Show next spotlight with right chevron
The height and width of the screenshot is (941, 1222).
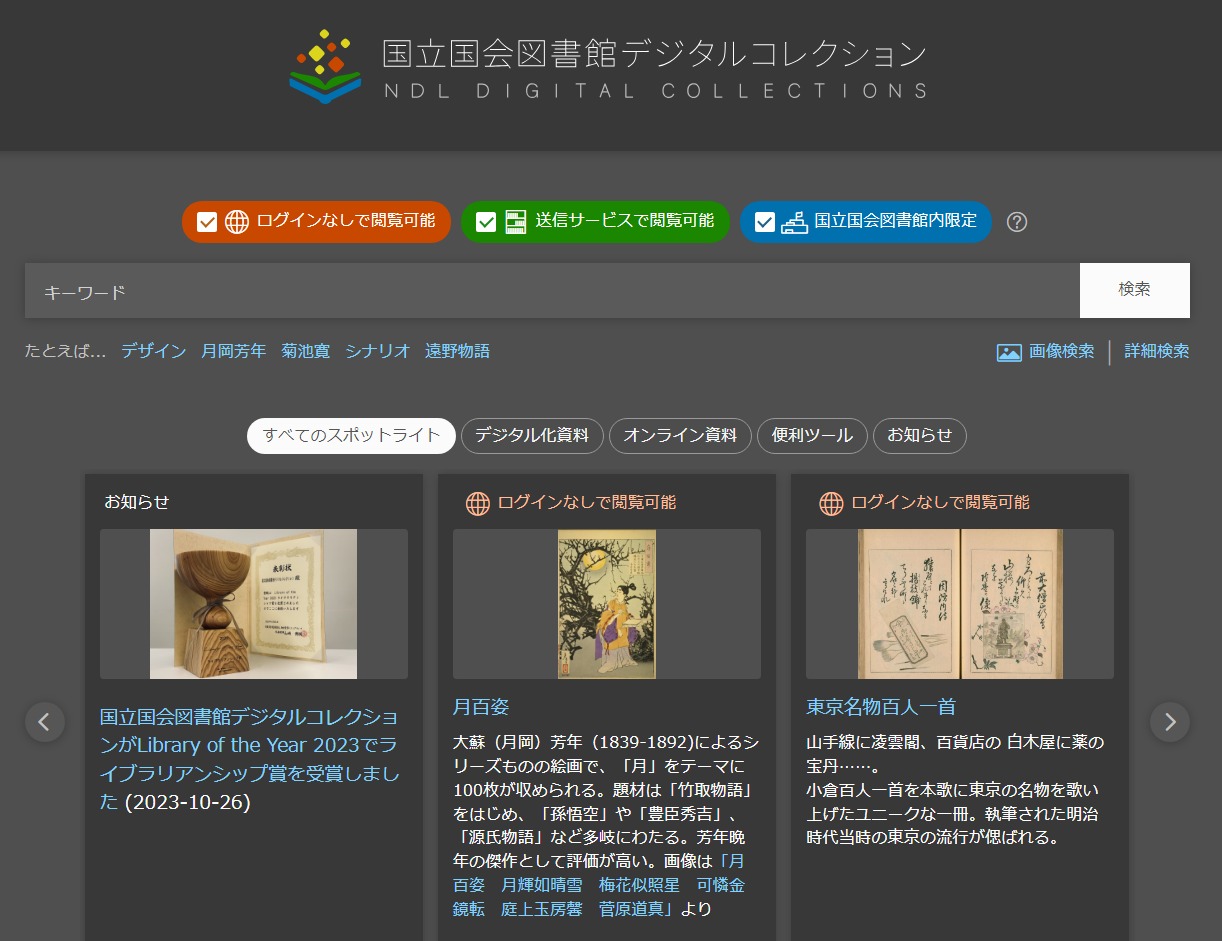1170,721
